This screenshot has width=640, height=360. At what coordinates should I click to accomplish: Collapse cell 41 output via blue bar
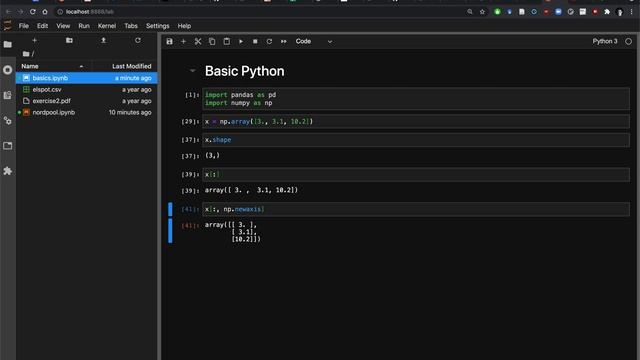tap(170, 231)
